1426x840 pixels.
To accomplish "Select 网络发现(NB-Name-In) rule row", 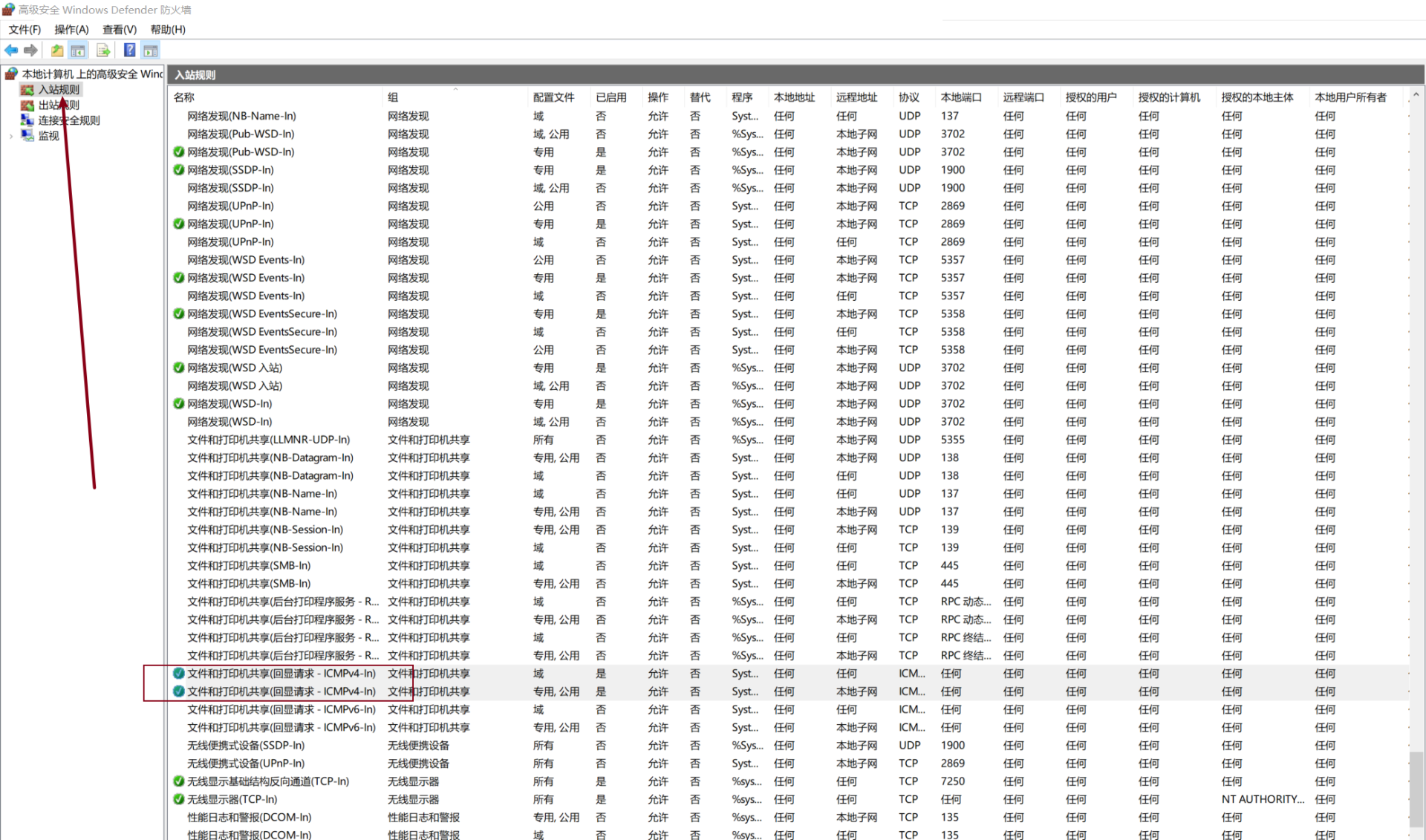I will [x=241, y=117].
